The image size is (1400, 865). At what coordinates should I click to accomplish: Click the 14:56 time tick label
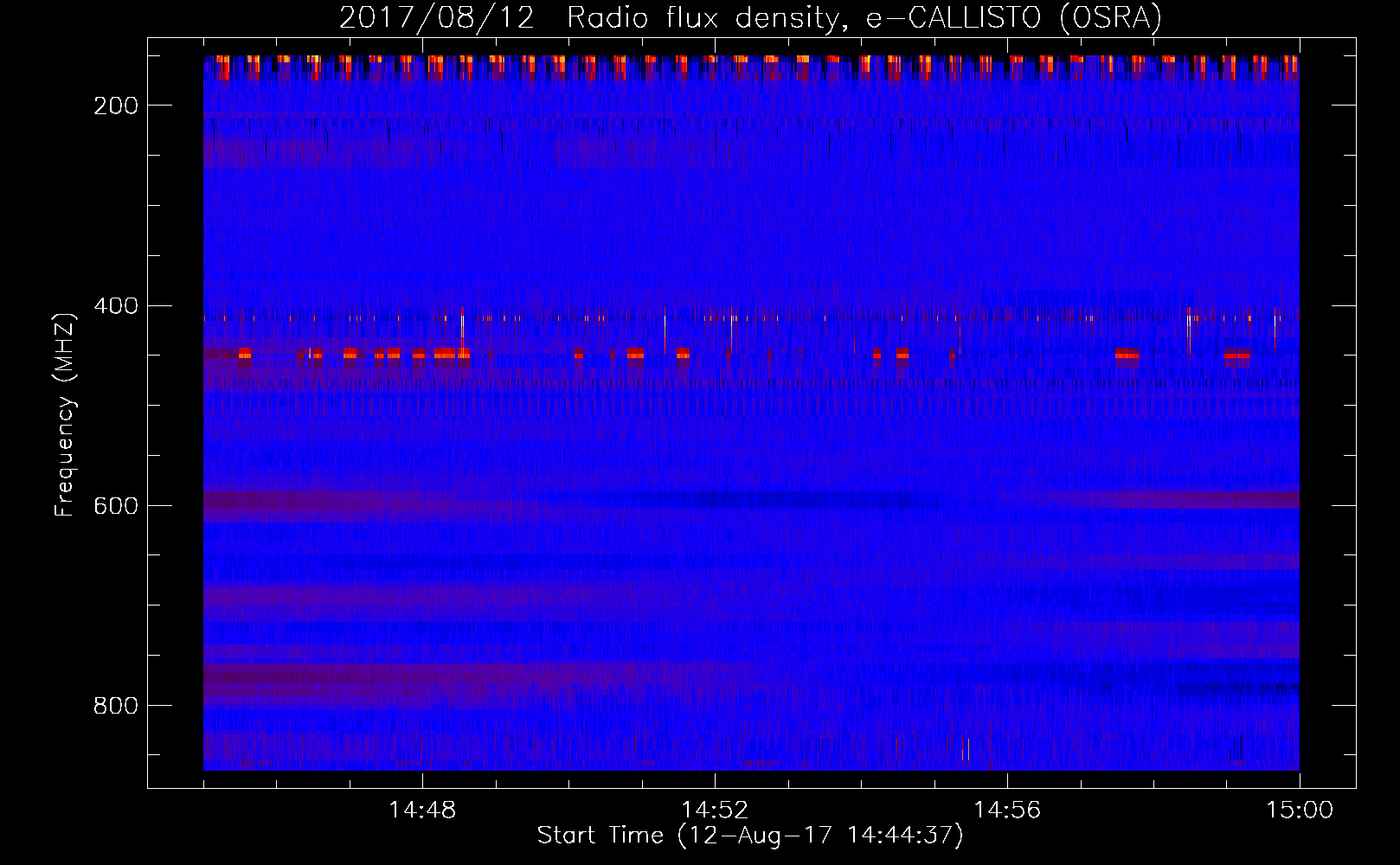(x=1007, y=810)
